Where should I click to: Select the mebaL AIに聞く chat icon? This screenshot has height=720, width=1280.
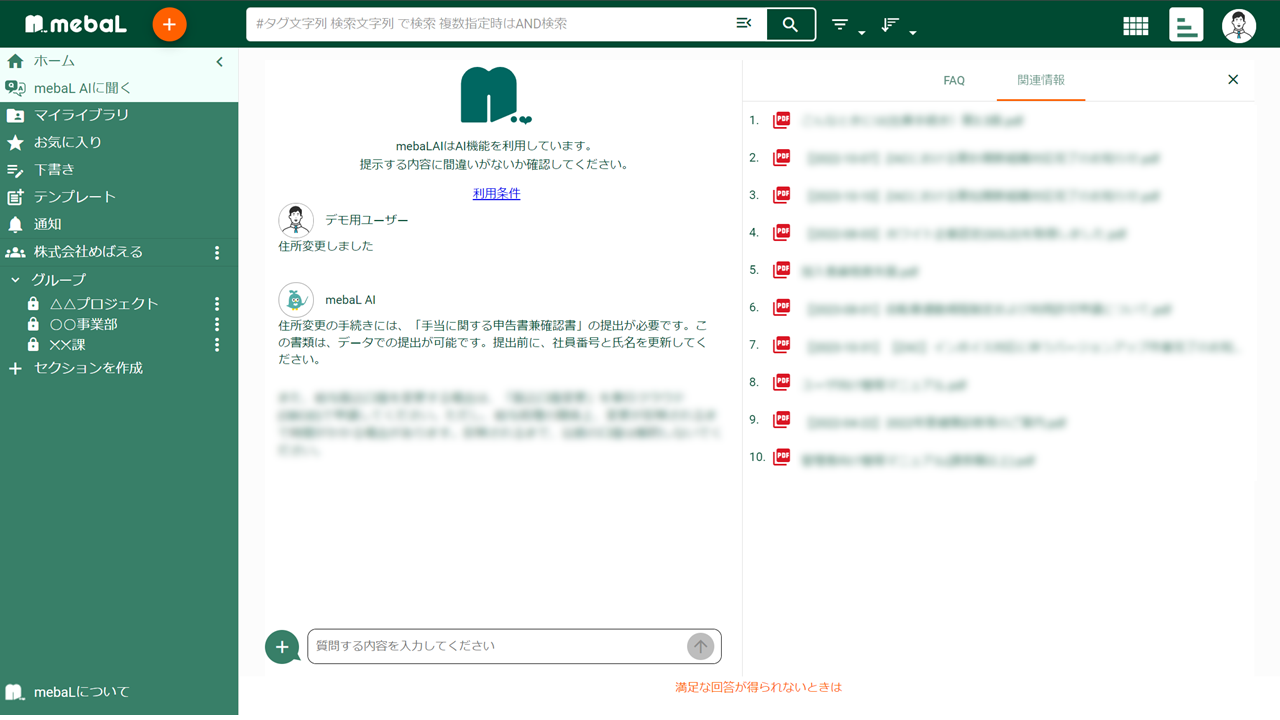coord(14,87)
